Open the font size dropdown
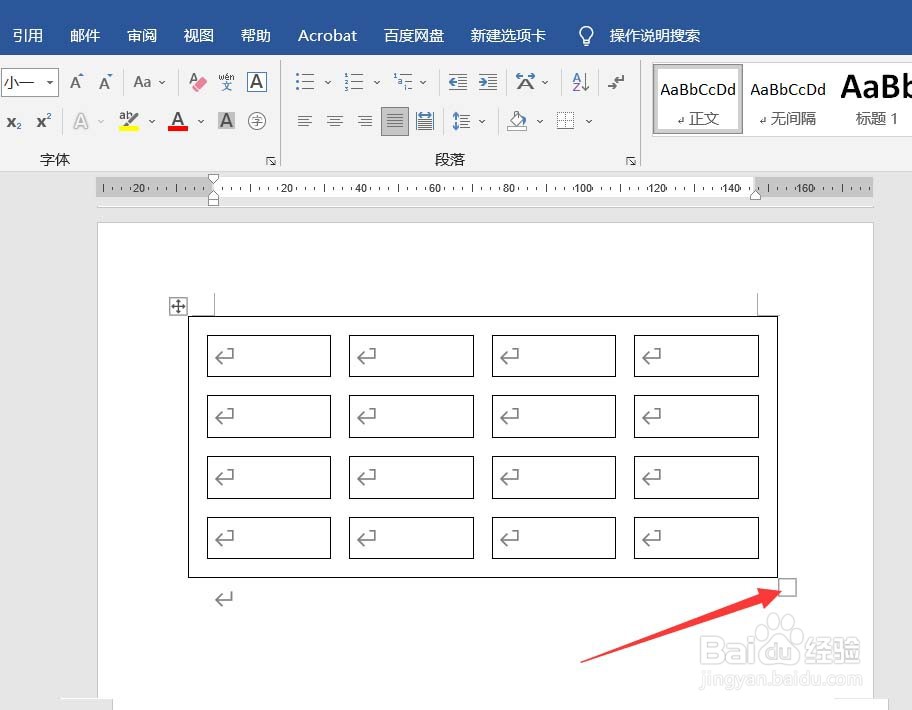912x710 pixels. tap(49, 82)
